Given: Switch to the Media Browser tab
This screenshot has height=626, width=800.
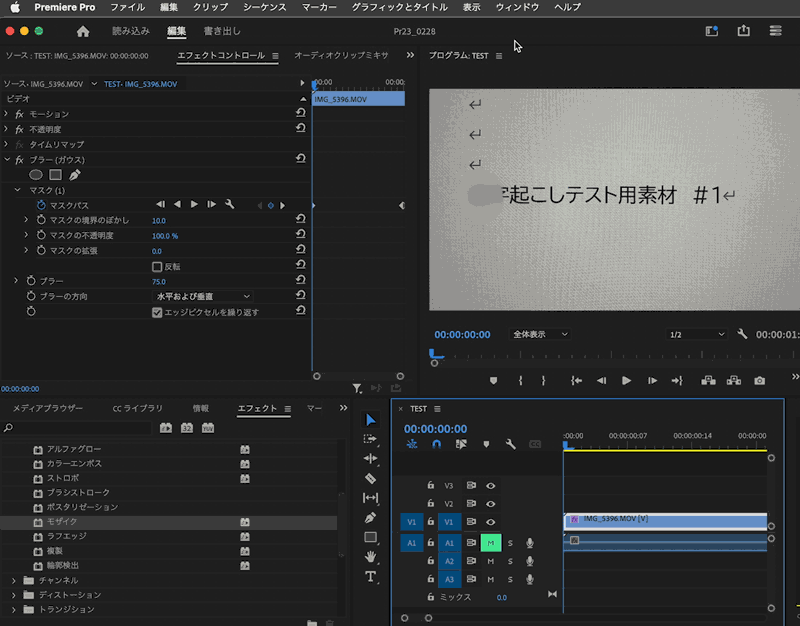Looking at the screenshot, I should [x=47, y=408].
